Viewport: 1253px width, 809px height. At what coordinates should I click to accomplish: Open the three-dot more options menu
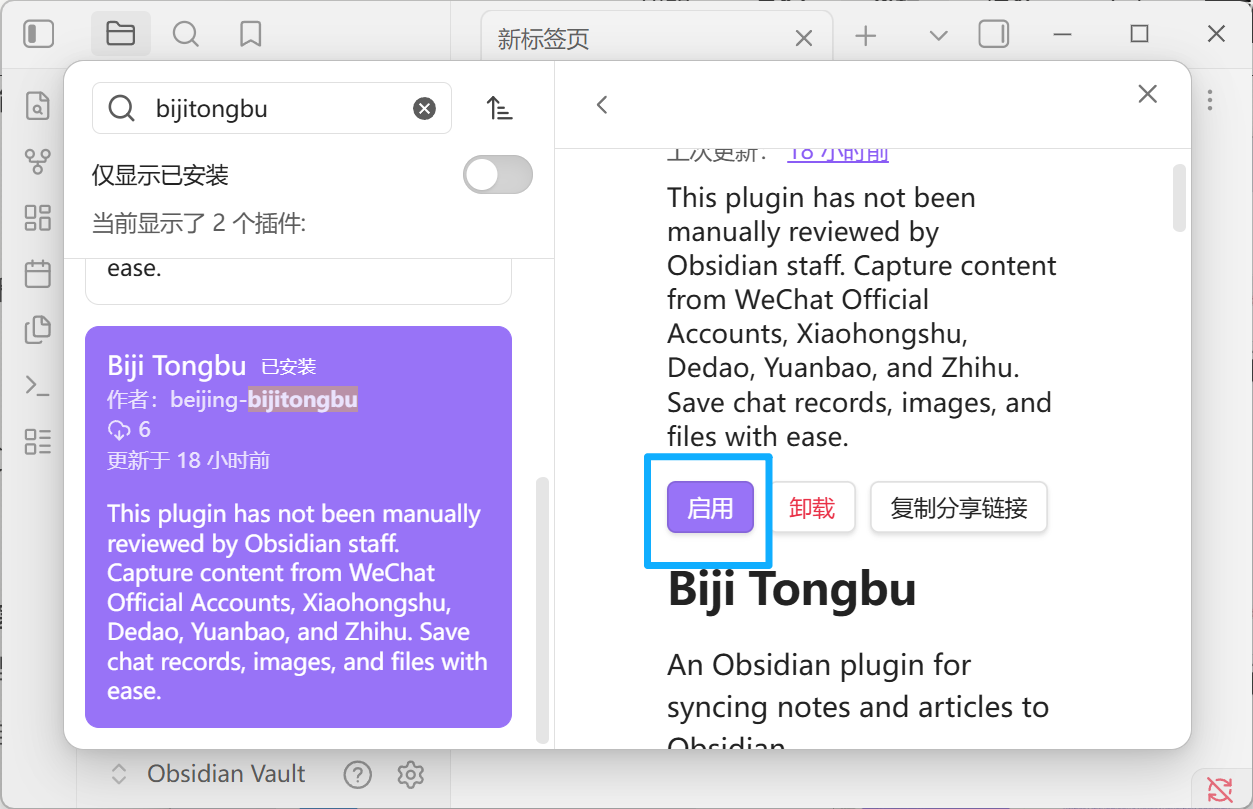click(1210, 100)
